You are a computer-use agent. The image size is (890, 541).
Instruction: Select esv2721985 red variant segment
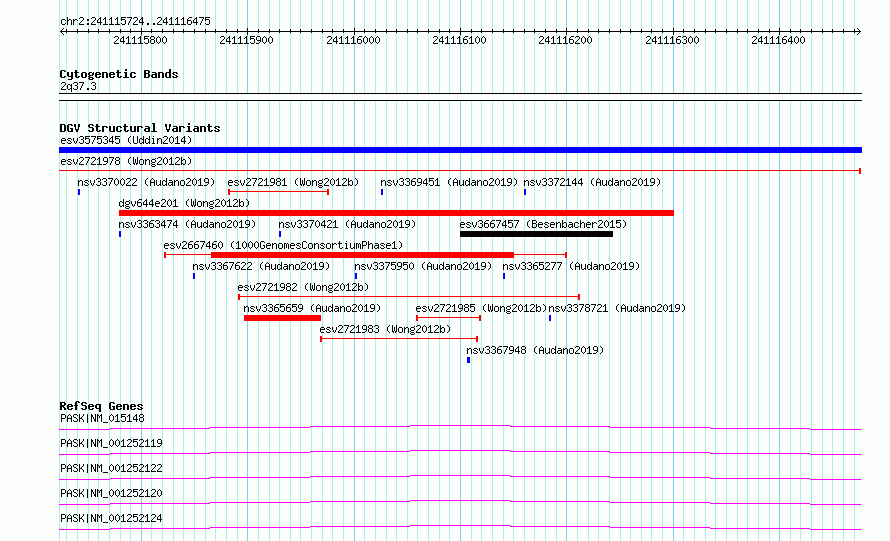[x=448, y=318]
